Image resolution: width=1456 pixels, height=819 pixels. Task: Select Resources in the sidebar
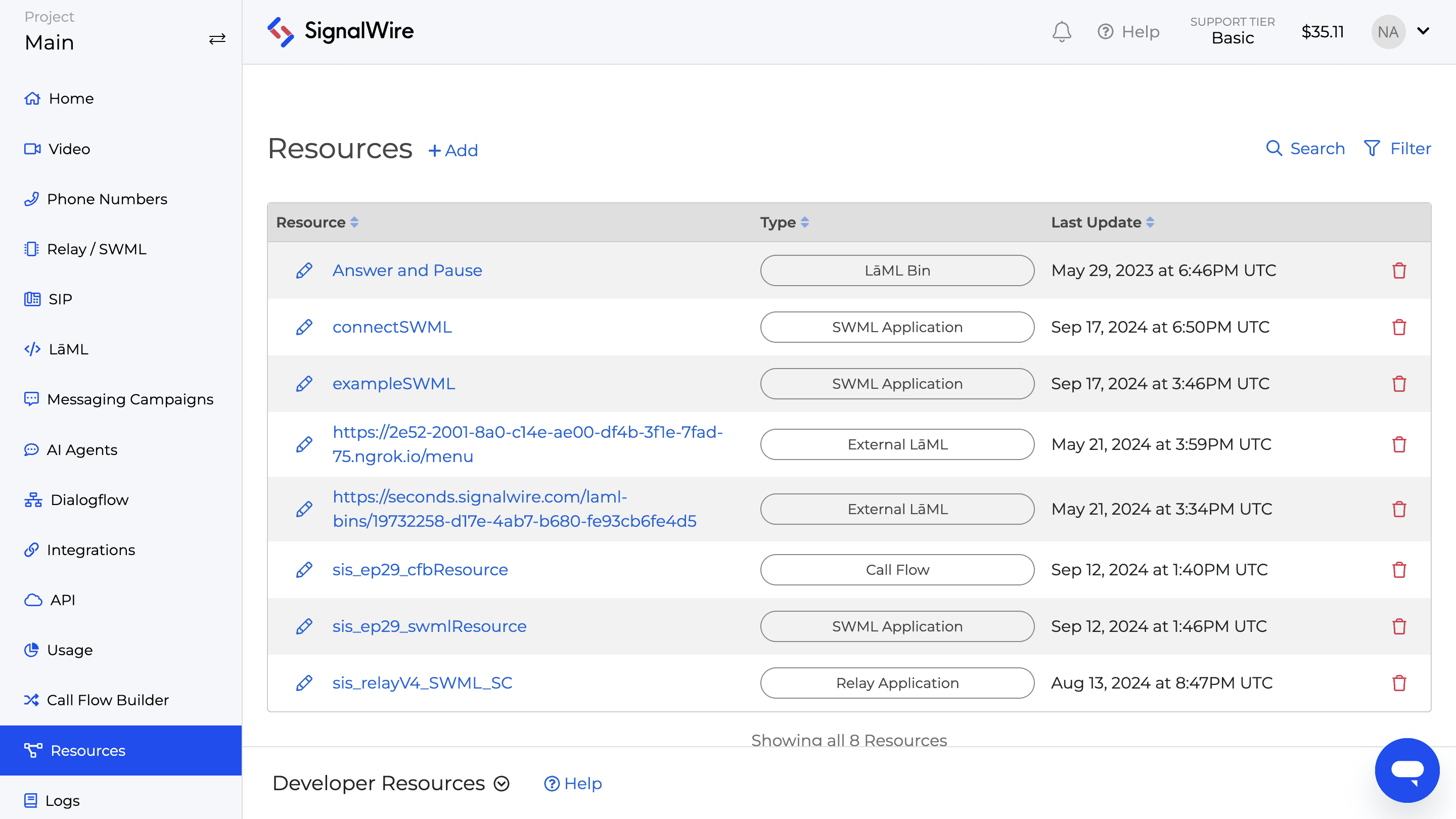[x=121, y=751]
